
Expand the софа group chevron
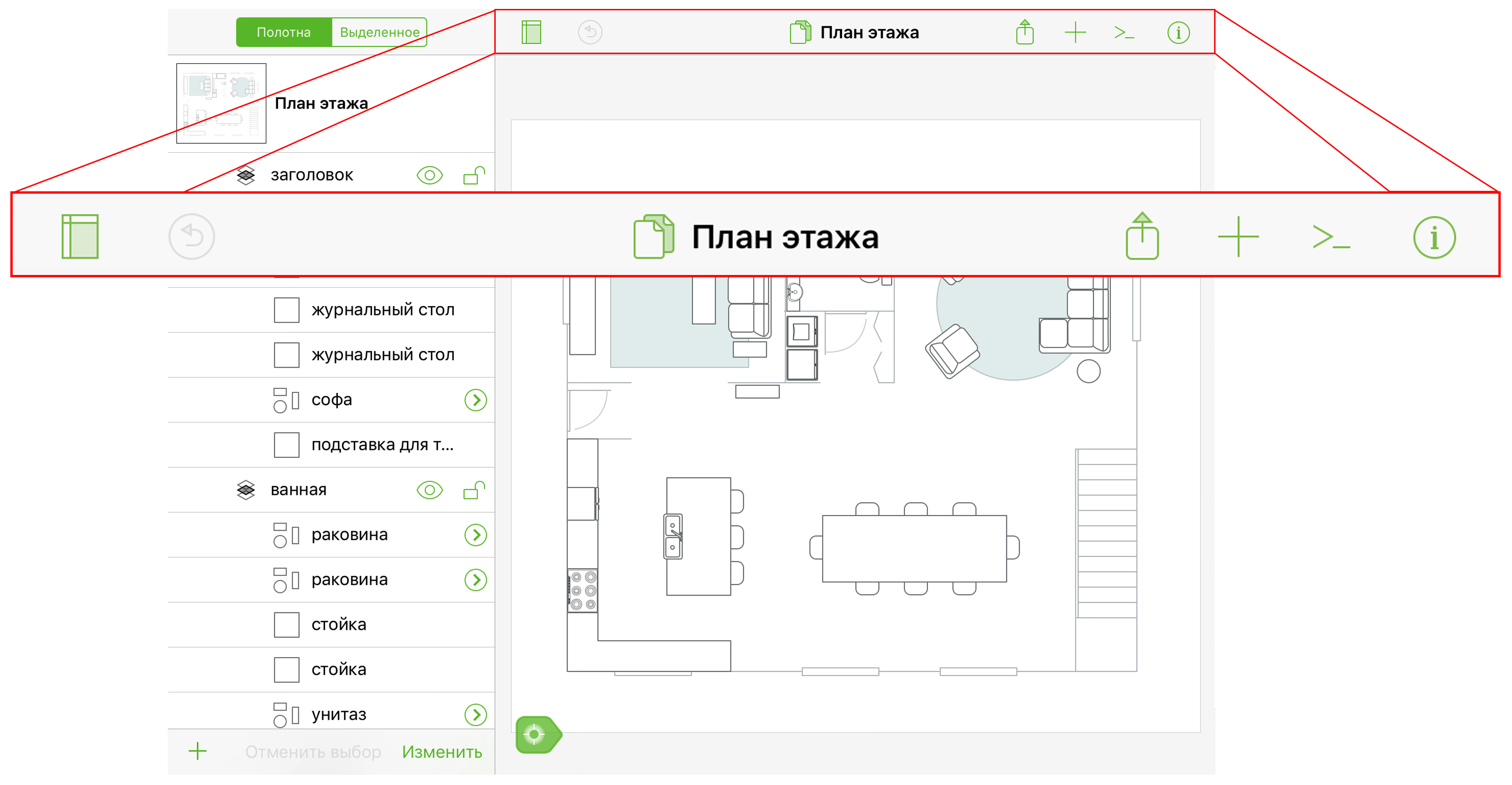tap(475, 400)
